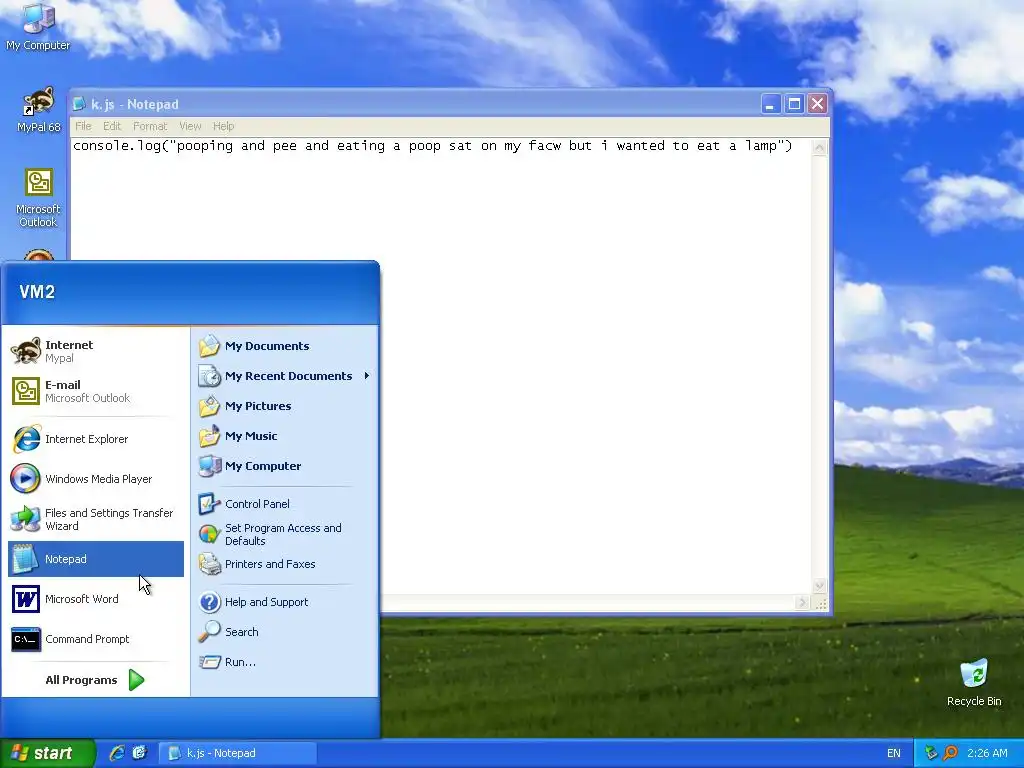This screenshot has height=768, width=1024.
Task: Open the Mypal Internet browser entry
Action: point(96,351)
